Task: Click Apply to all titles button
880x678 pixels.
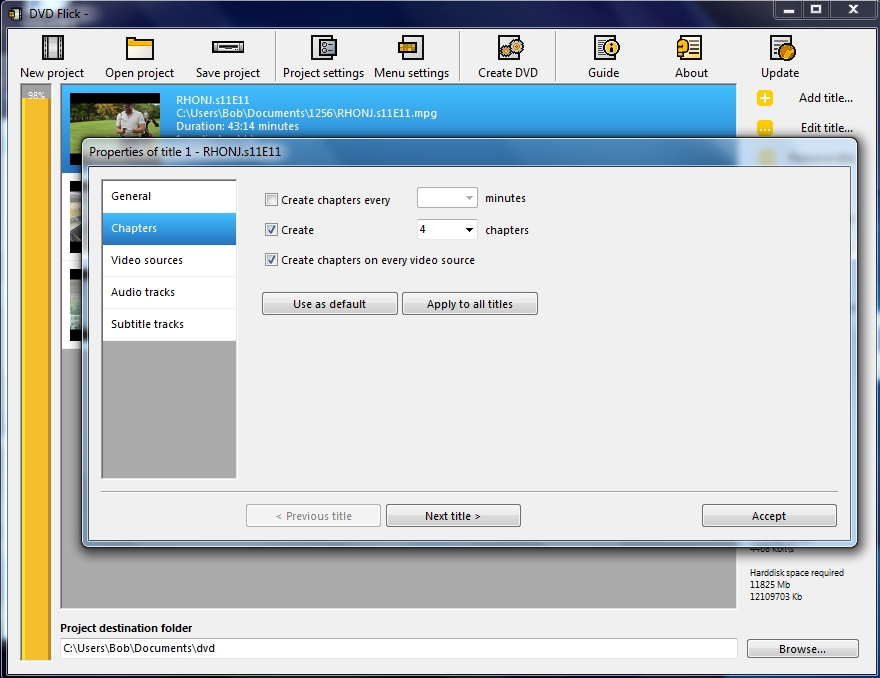Action: (470, 304)
